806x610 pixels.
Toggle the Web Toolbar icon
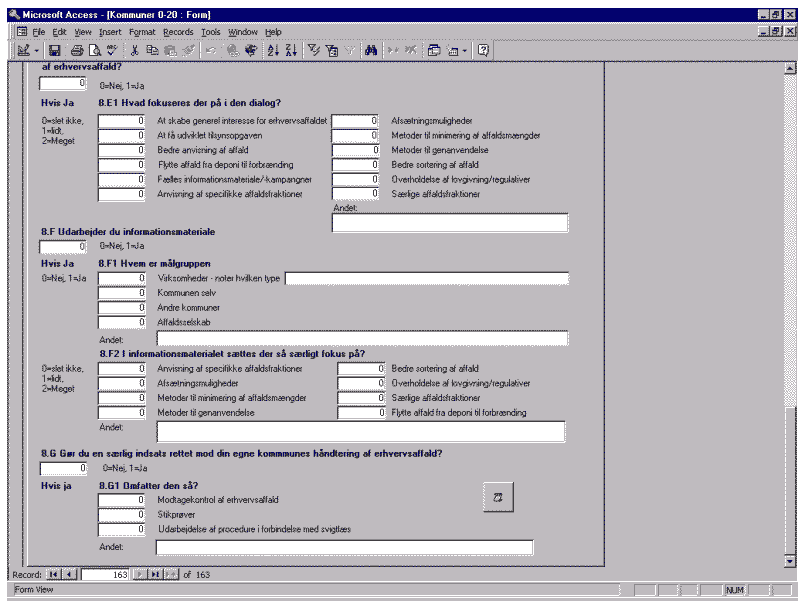point(250,50)
